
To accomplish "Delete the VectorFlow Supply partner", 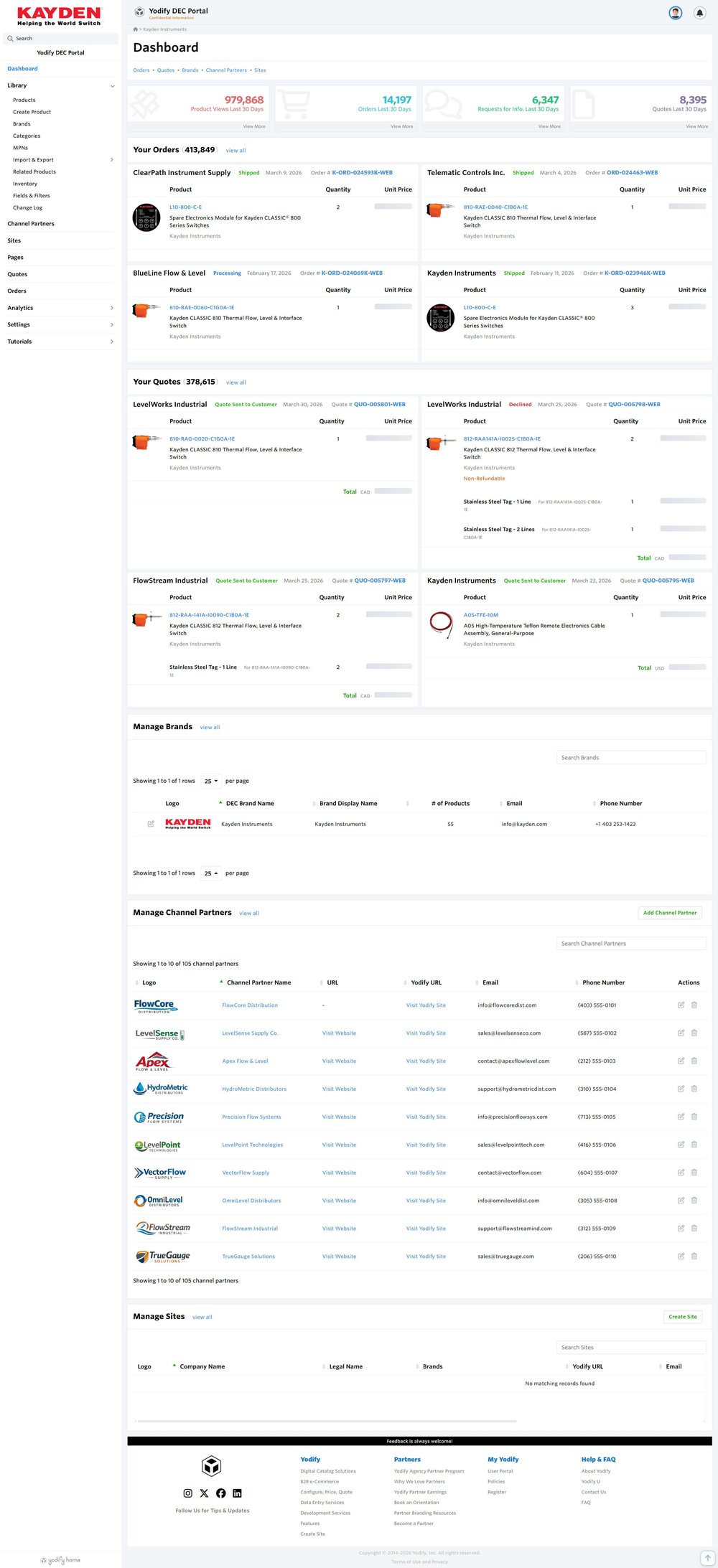I will coord(694,1173).
